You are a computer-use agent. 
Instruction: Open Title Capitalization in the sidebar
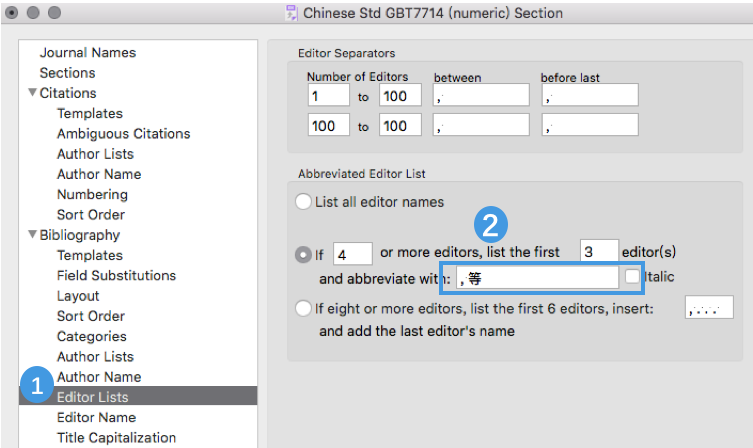pyautogui.click(x=116, y=438)
